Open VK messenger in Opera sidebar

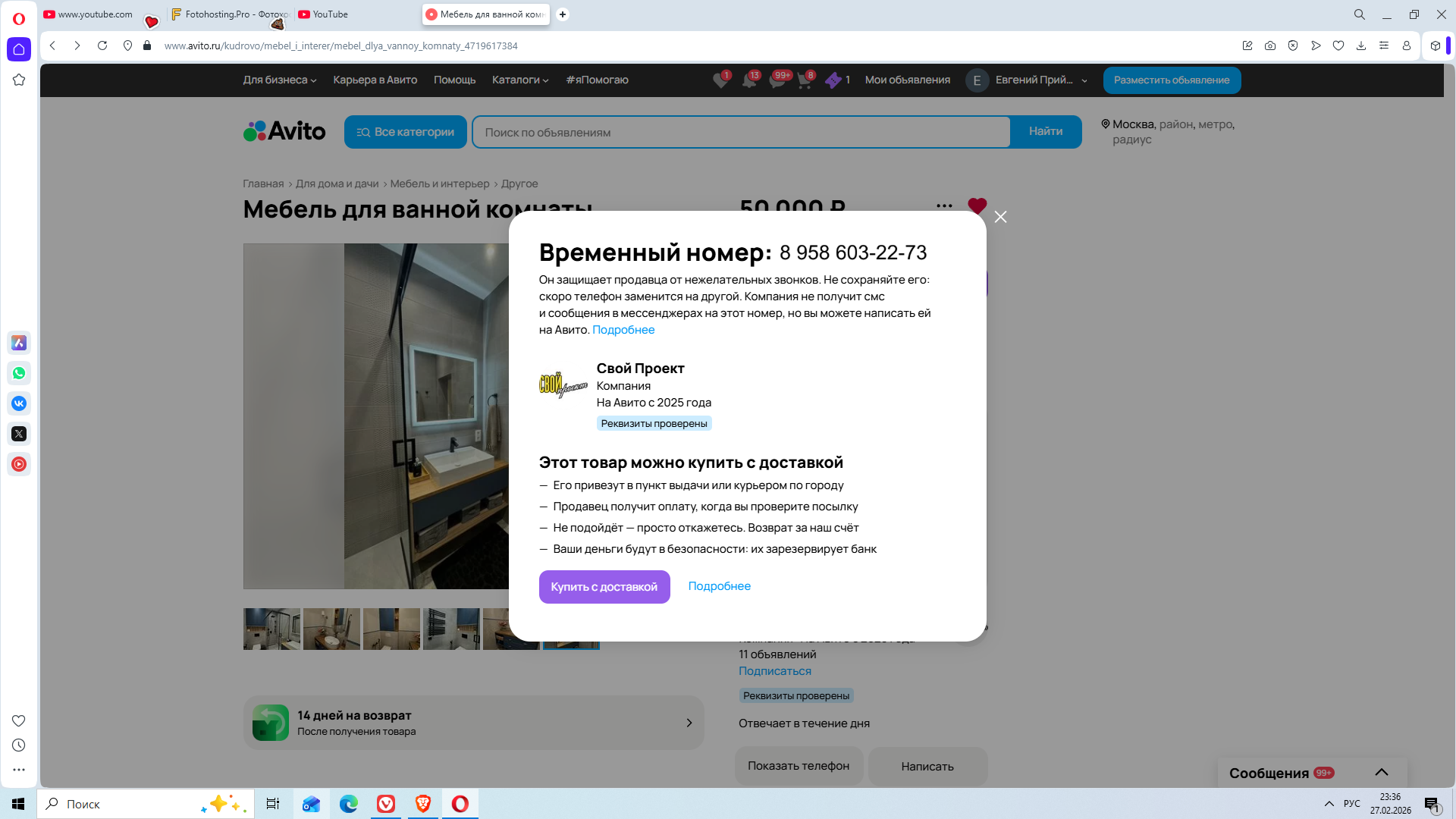tap(19, 403)
